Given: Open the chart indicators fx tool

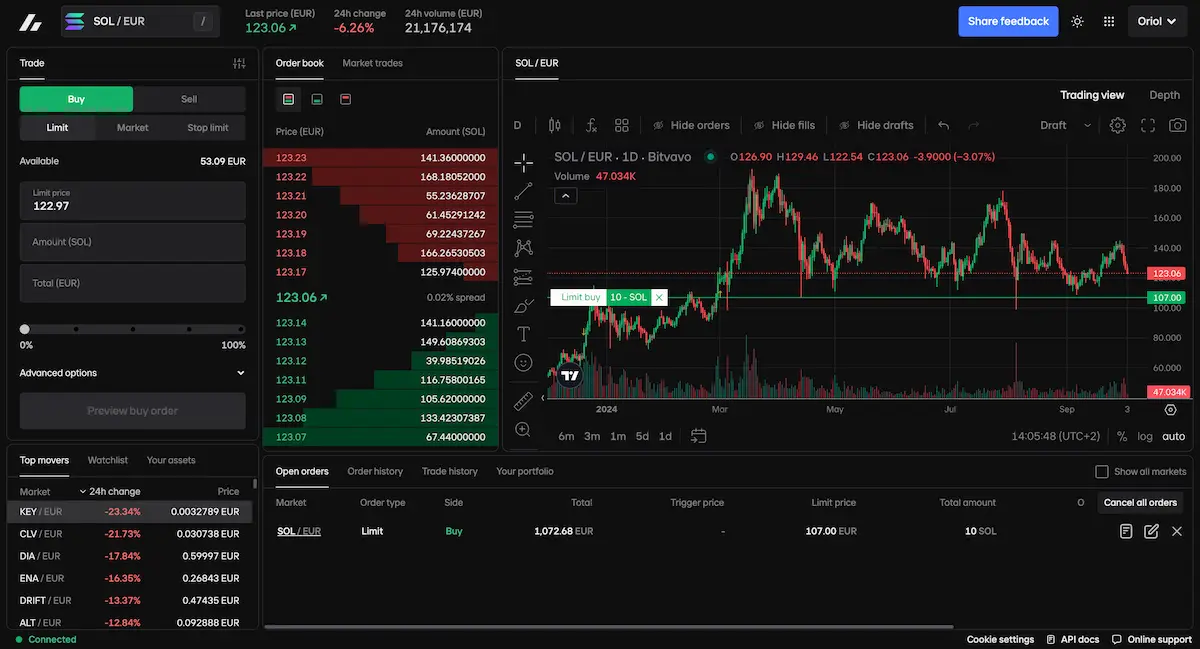Looking at the screenshot, I should pos(591,125).
